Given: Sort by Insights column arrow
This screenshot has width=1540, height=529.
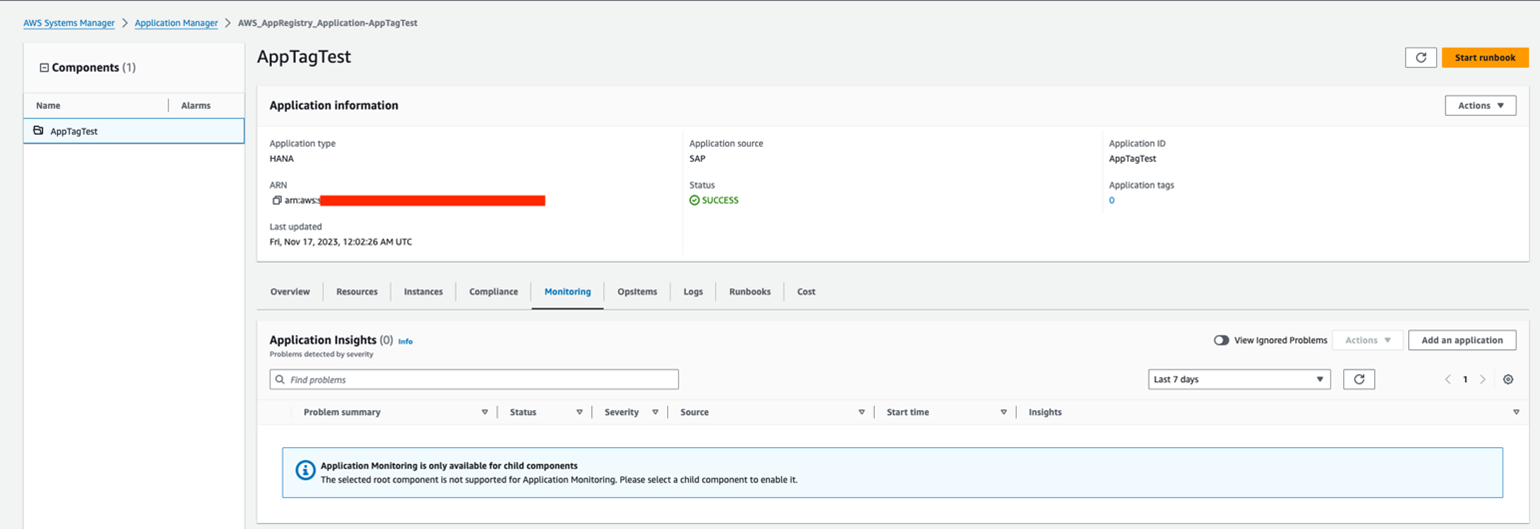Looking at the screenshot, I should (1516, 412).
